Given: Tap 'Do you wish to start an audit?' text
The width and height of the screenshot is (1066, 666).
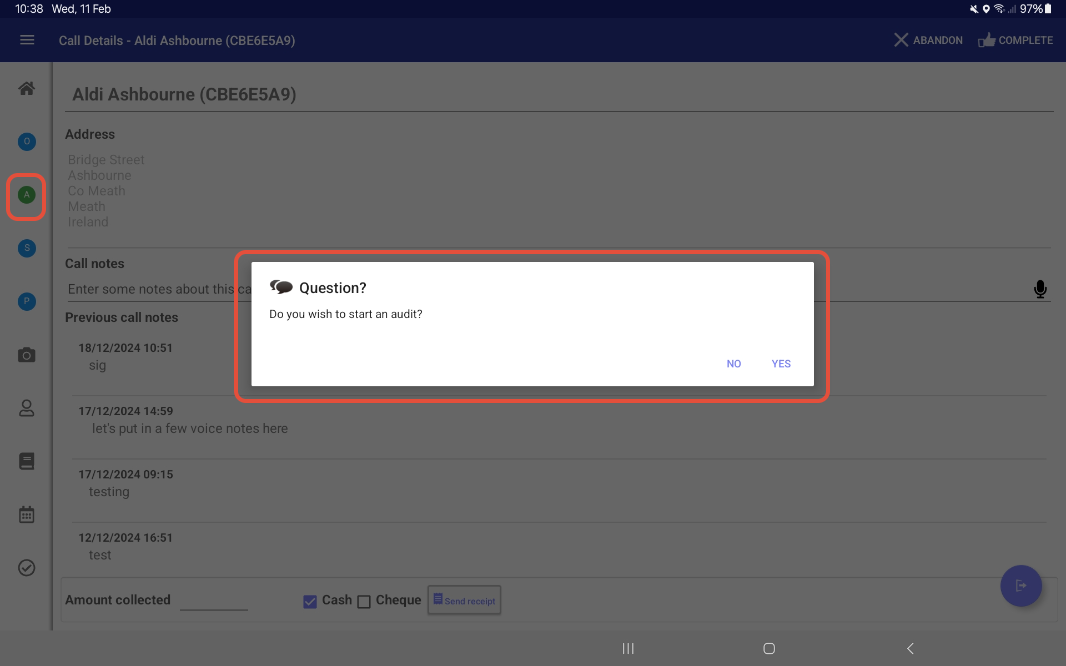Looking at the screenshot, I should [x=345, y=314].
